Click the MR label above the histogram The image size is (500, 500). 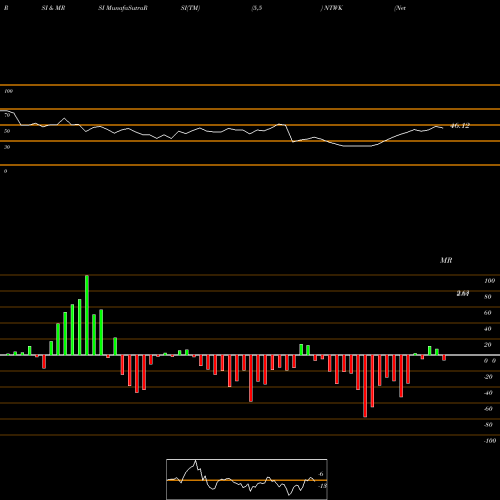click(446, 260)
